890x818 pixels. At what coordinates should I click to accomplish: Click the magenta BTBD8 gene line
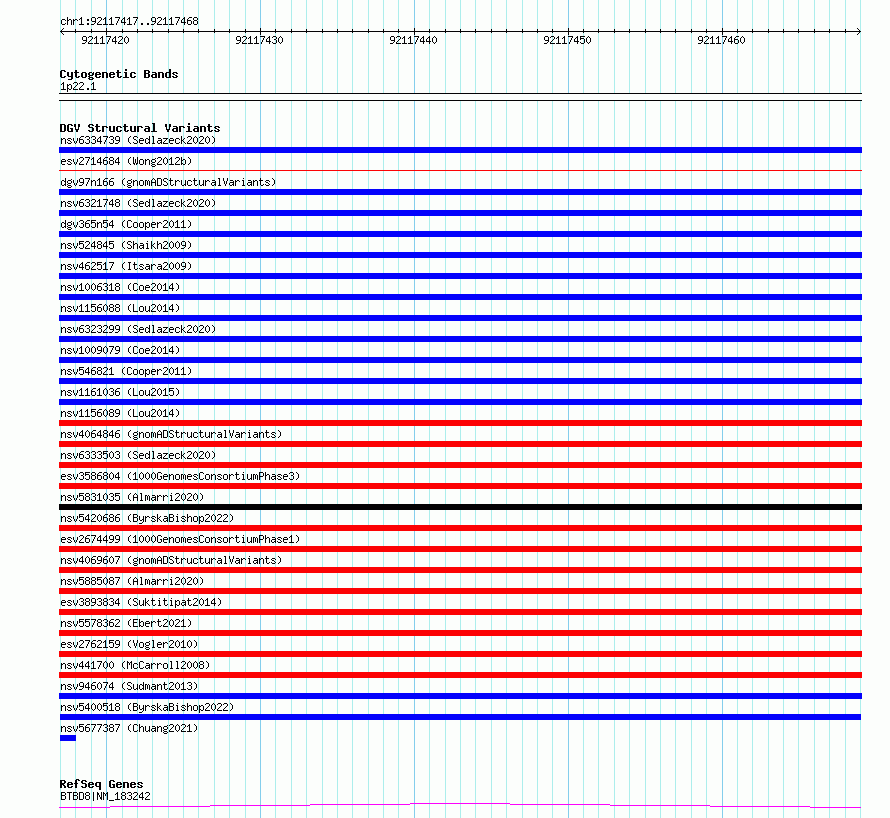pyautogui.click(x=460, y=805)
